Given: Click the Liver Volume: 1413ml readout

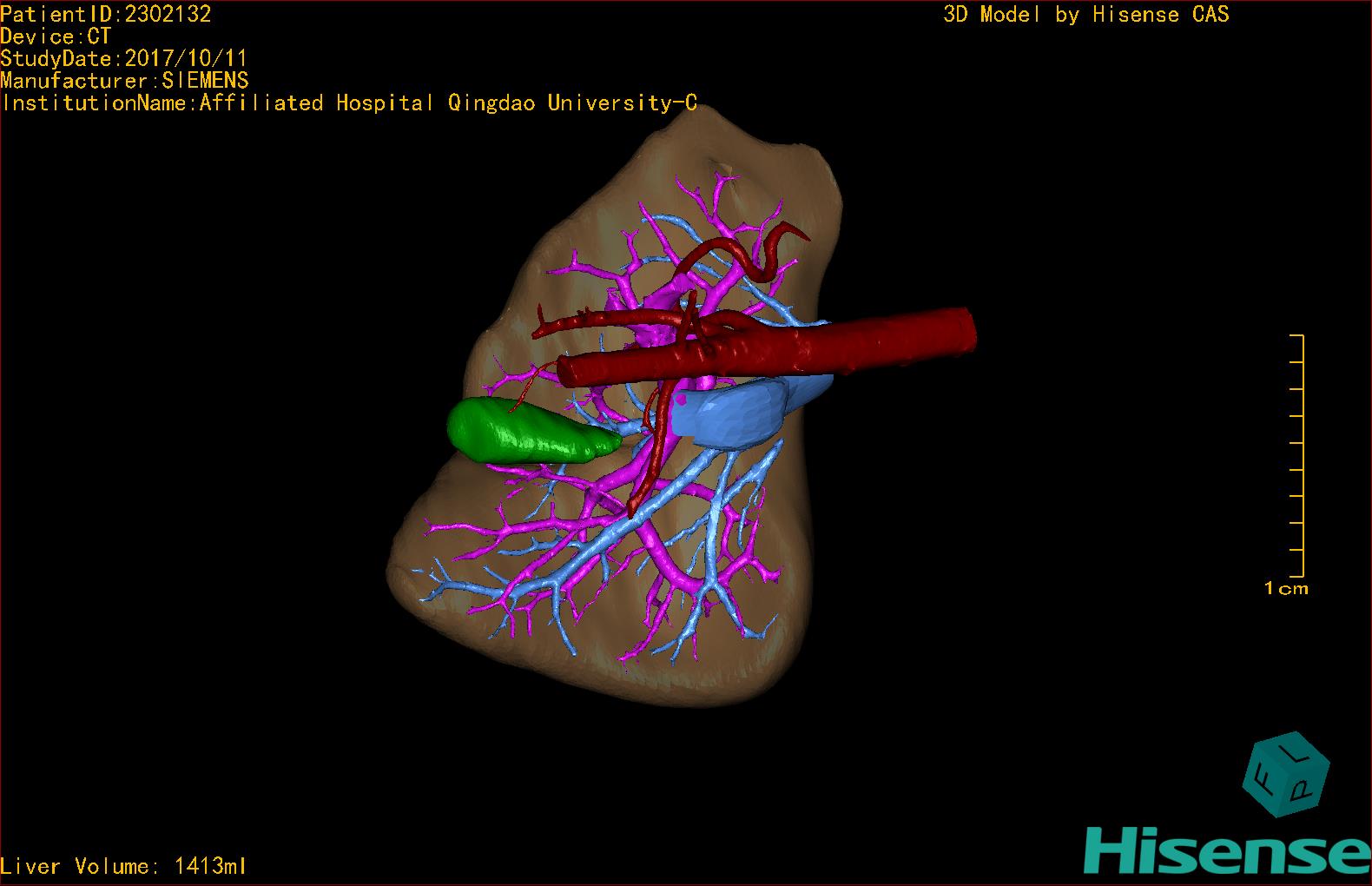Looking at the screenshot, I should [124, 866].
